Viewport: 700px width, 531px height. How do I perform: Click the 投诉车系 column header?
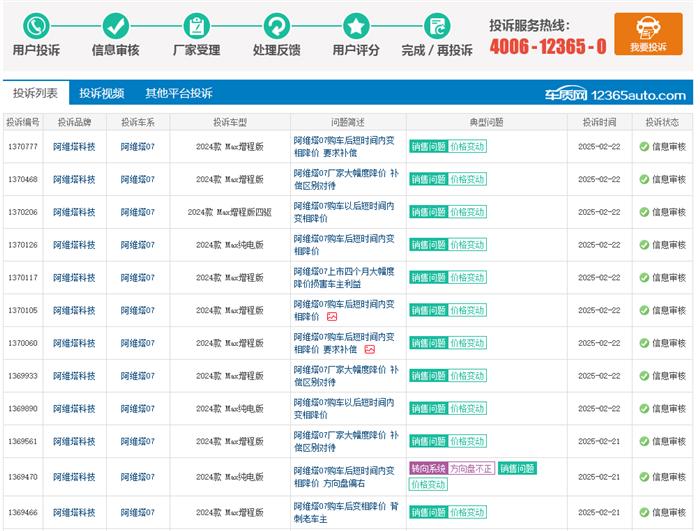click(x=138, y=122)
